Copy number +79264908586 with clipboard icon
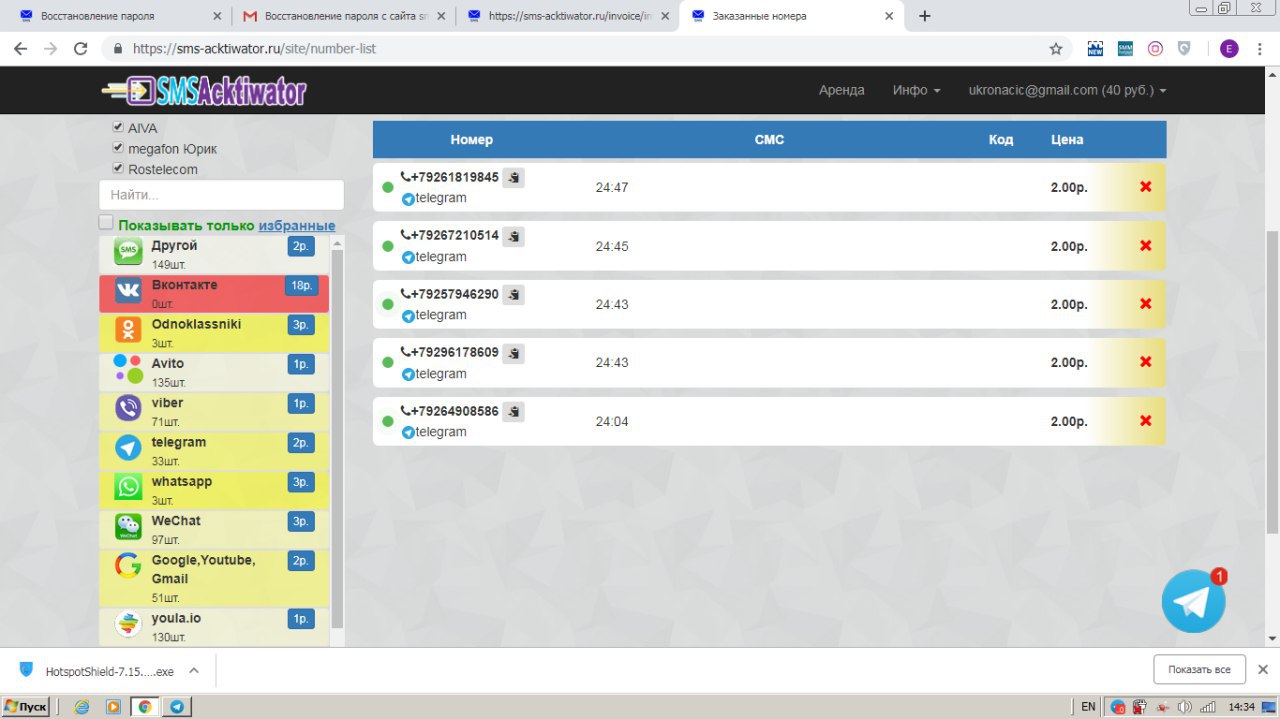This screenshot has height=719, width=1280. 513,411
